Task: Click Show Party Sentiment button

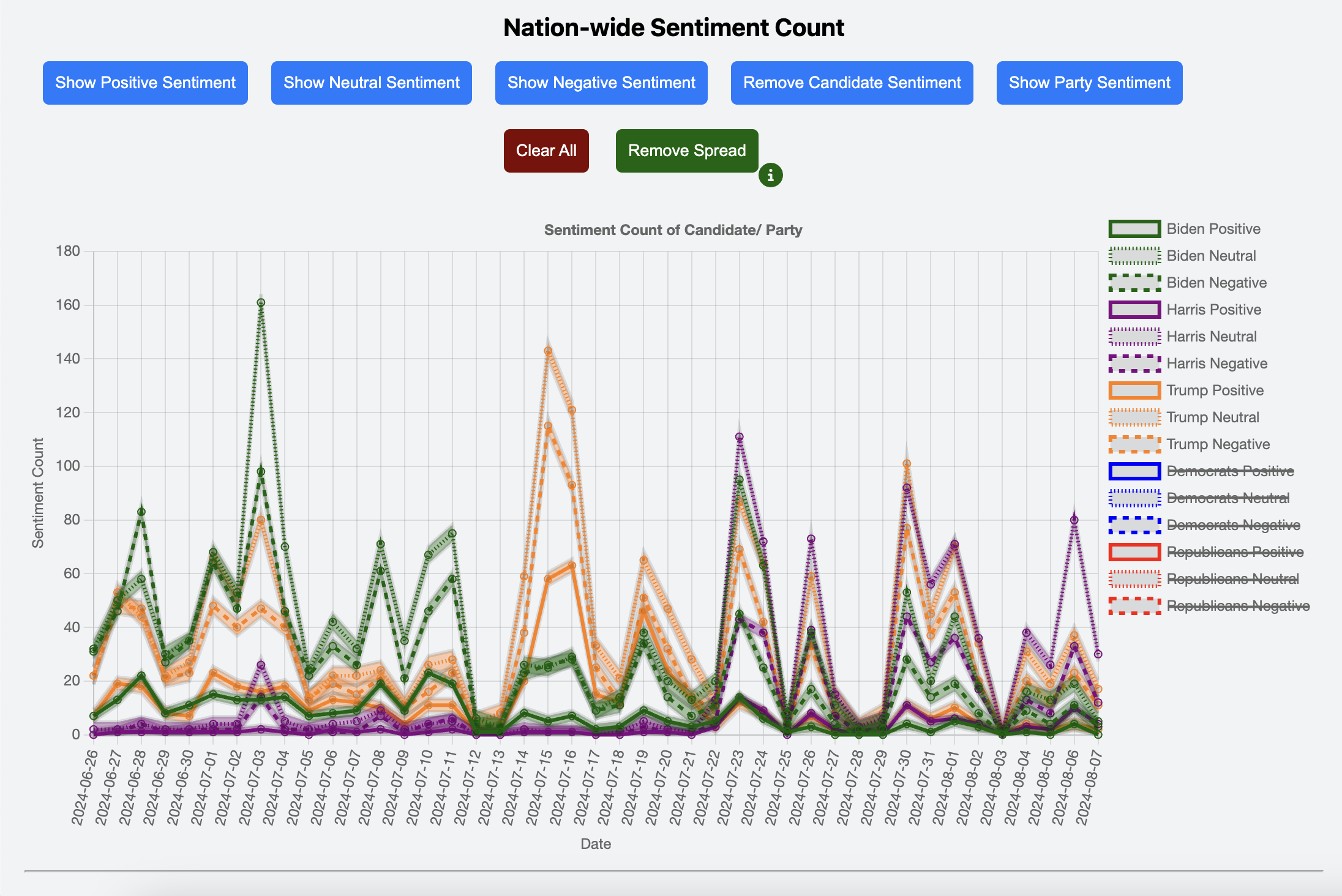Action: (x=1089, y=83)
